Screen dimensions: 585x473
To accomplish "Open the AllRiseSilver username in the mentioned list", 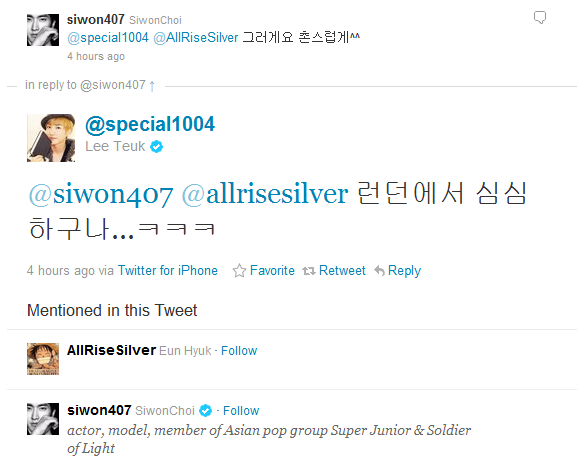I will coord(111,350).
